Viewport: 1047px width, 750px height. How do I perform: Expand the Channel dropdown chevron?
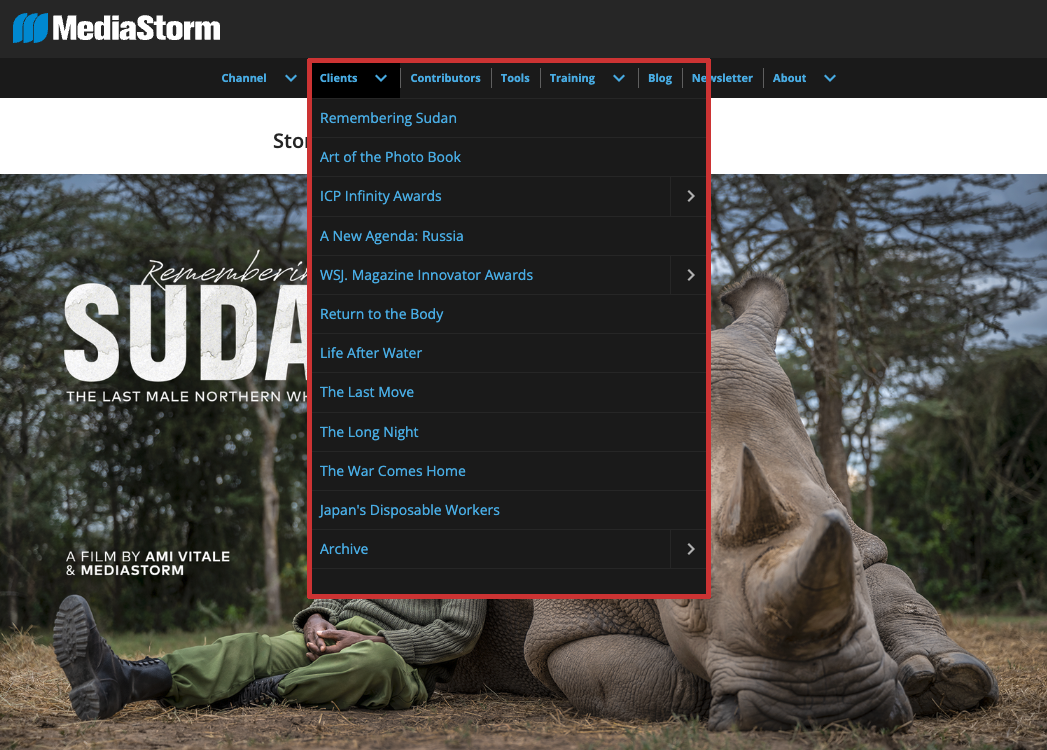click(291, 78)
